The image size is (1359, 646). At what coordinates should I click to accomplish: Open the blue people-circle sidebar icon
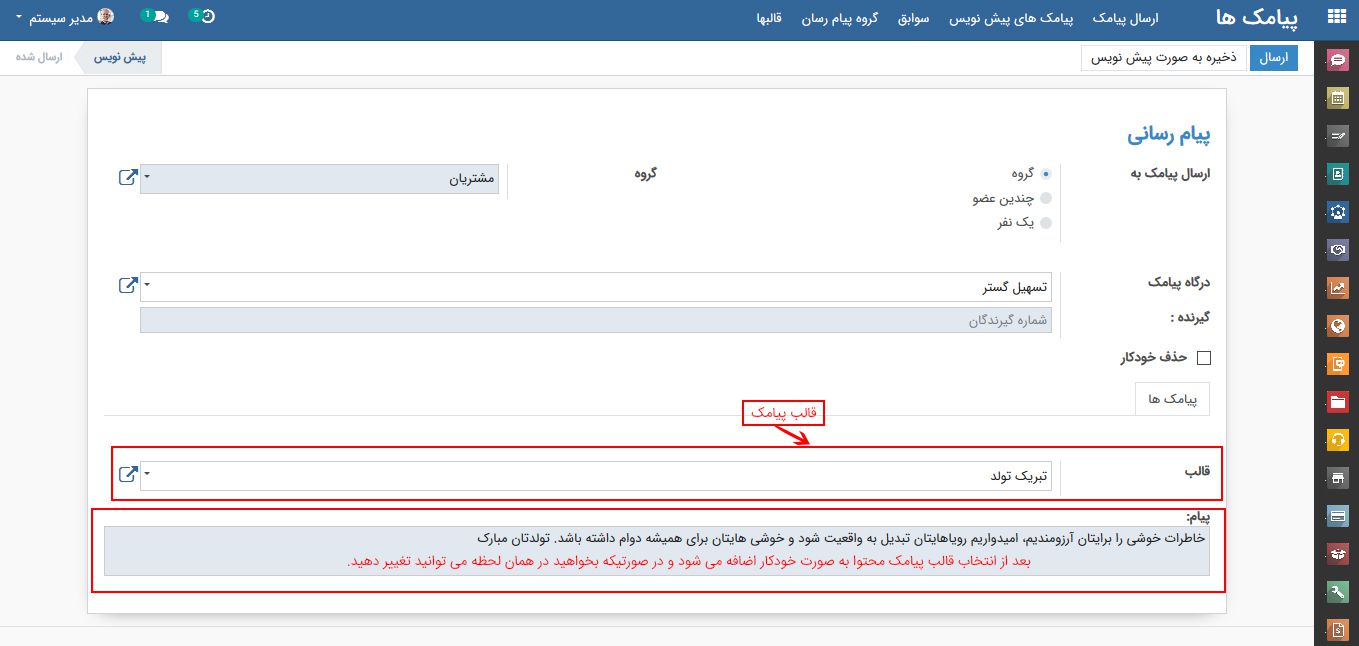[x=1338, y=212]
